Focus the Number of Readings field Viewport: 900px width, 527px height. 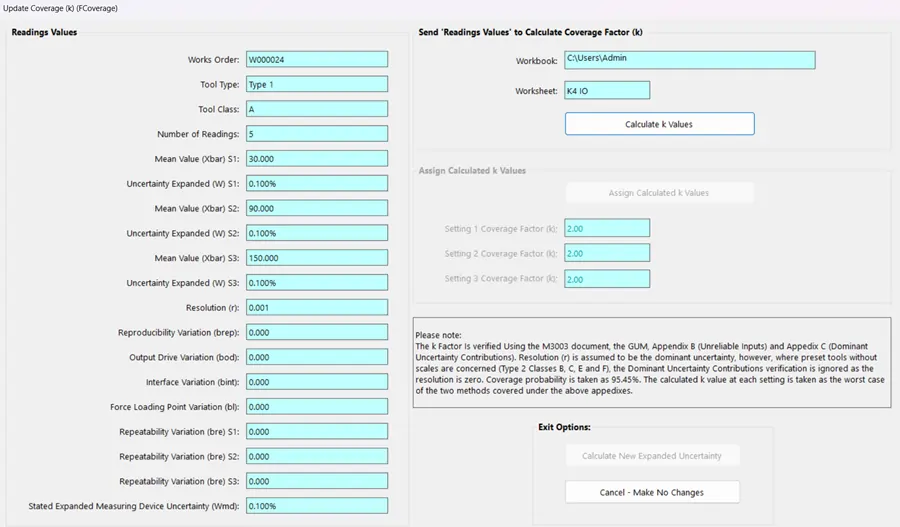[317, 134]
